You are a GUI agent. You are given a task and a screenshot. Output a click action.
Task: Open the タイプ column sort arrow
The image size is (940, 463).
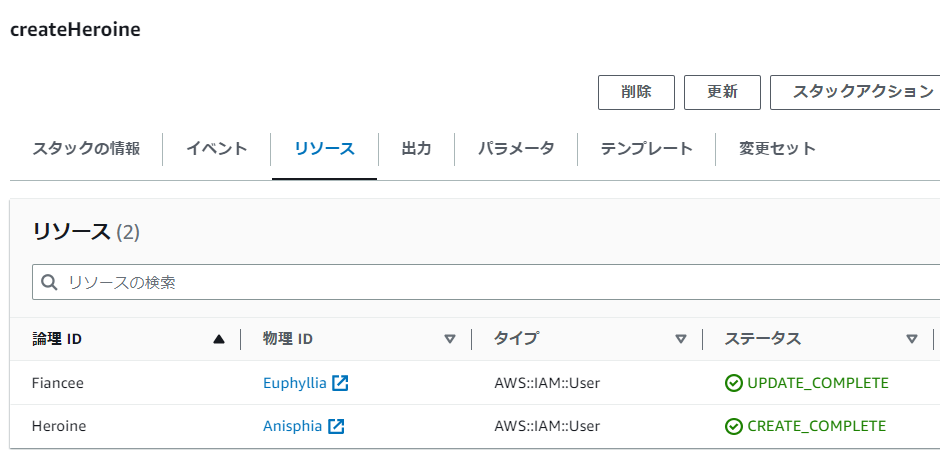[x=681, y=339]
